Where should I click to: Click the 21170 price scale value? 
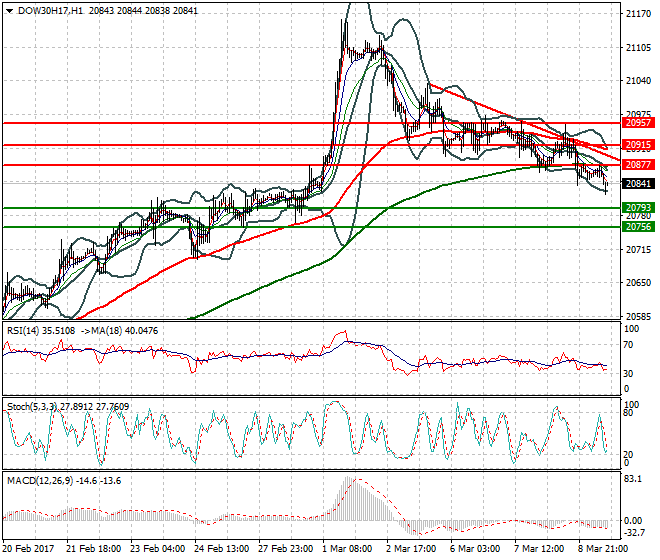click(x=639, y=14)
